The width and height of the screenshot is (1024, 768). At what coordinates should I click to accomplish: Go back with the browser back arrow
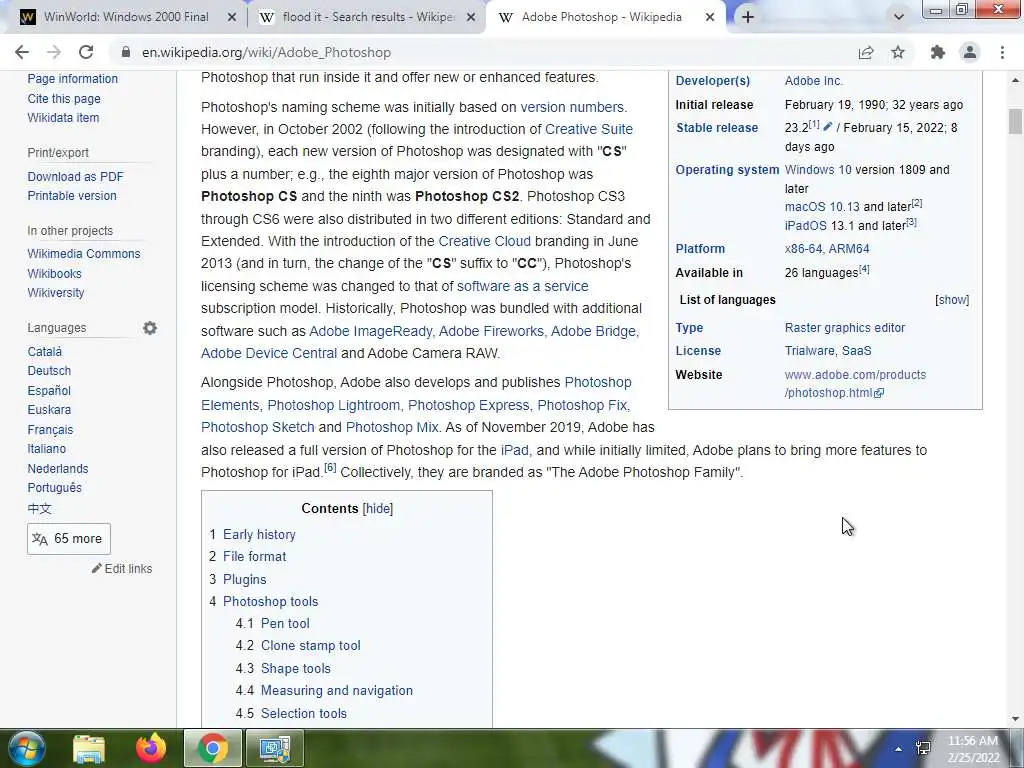(x=22, y=52)
